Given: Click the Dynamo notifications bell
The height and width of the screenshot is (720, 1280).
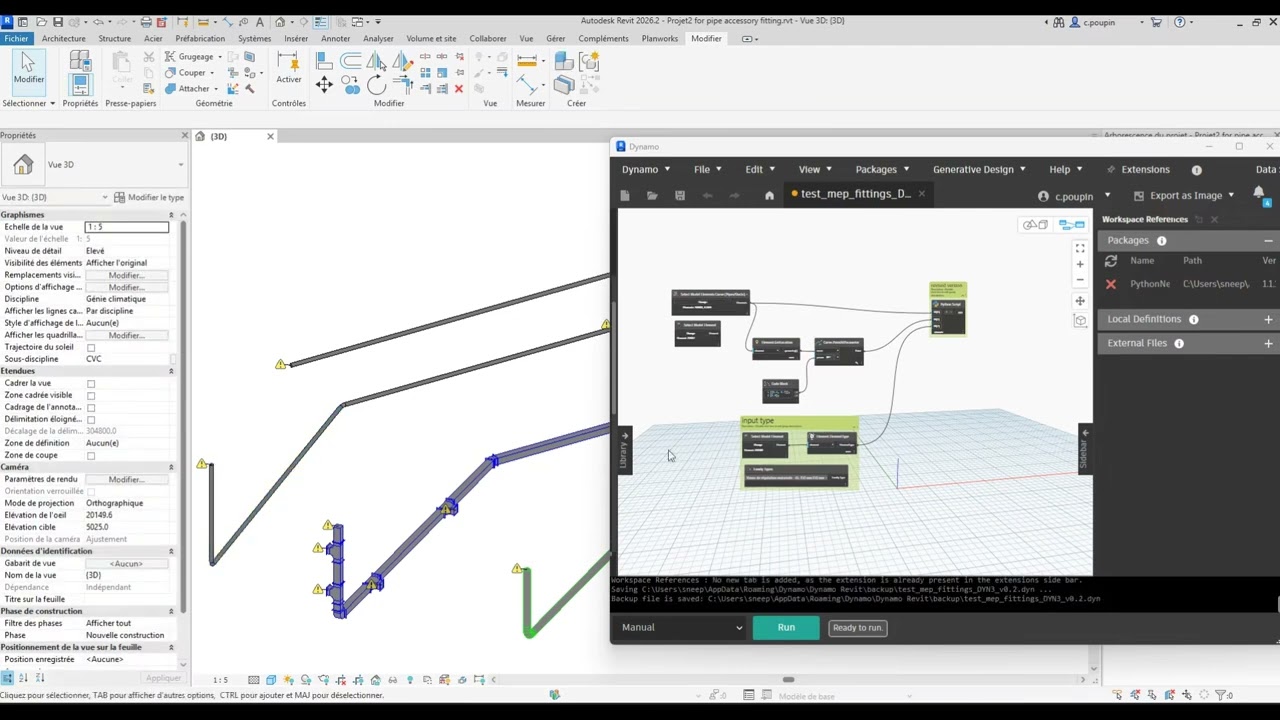Looking at the screenshot, I should pyautogui.click(x=1259, y=193).
